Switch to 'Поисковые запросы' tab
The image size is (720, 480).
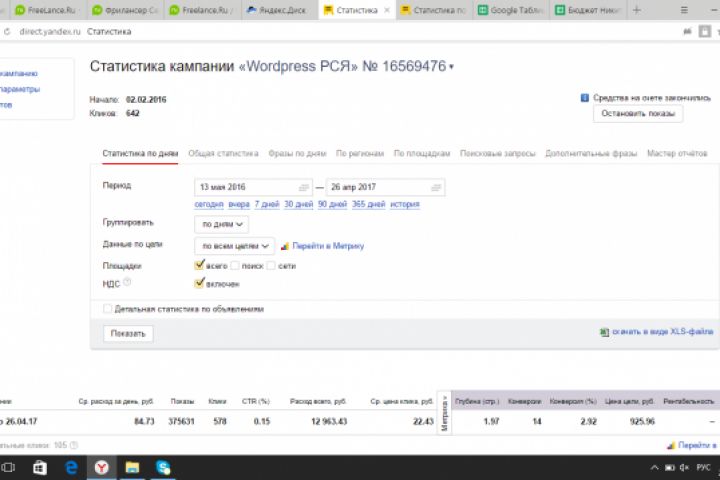click(497, 153)
